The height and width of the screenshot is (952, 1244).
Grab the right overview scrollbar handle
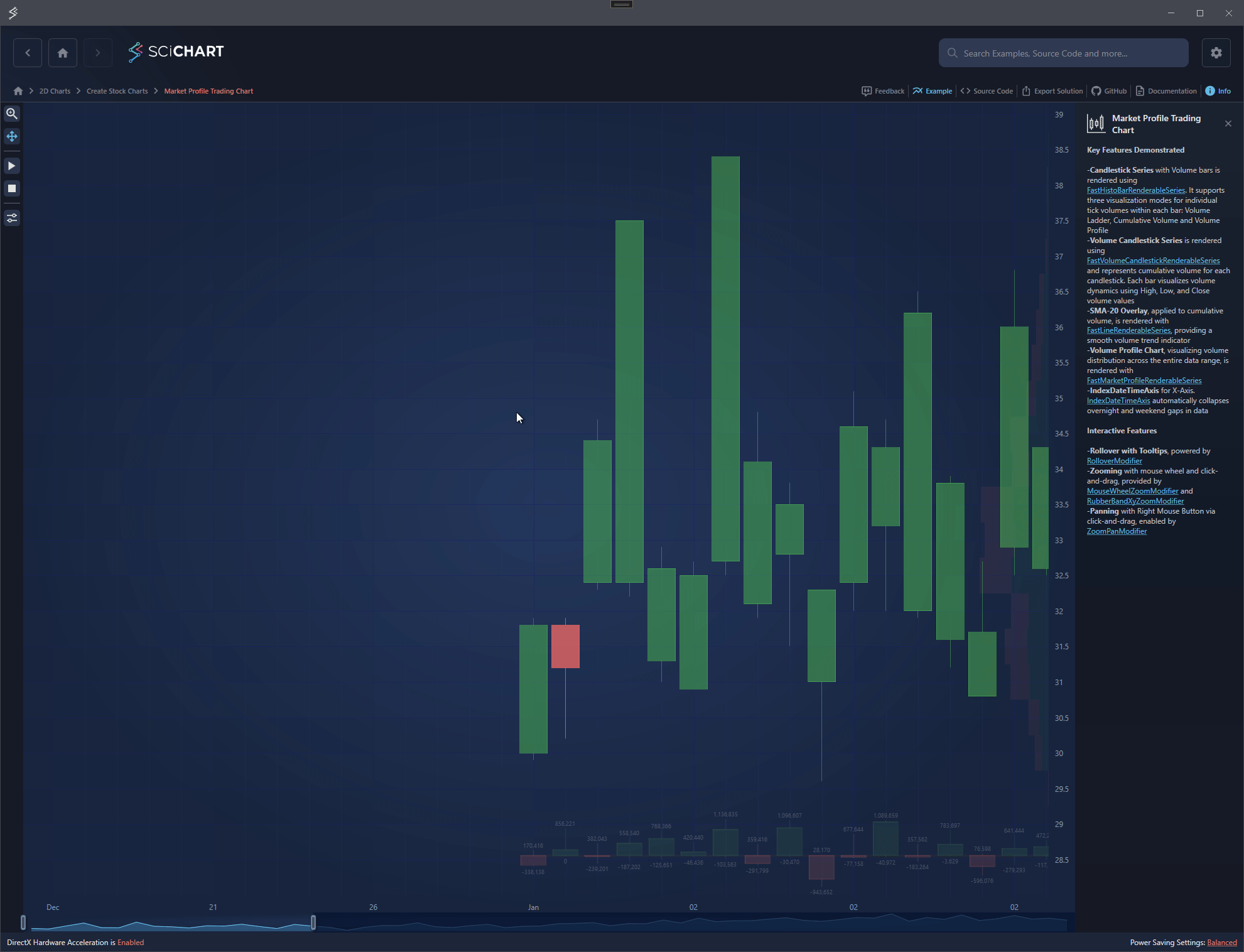click(x=313, y=922)
